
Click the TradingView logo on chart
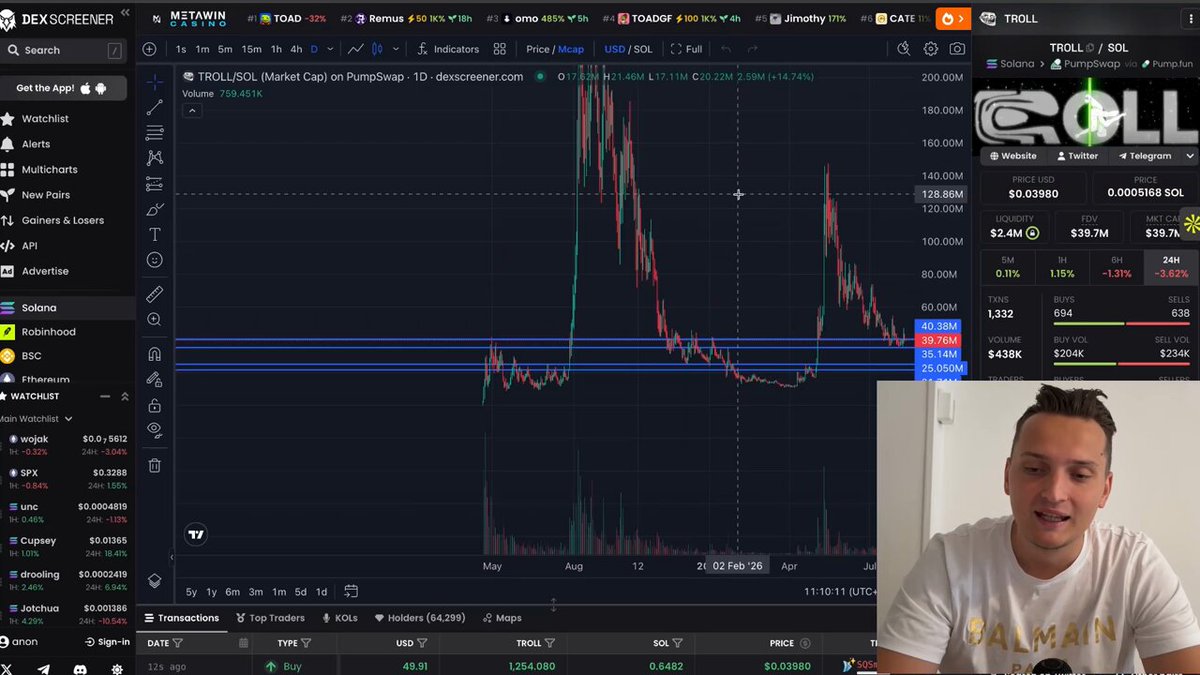pyautogui.click(x=196, y=534)
